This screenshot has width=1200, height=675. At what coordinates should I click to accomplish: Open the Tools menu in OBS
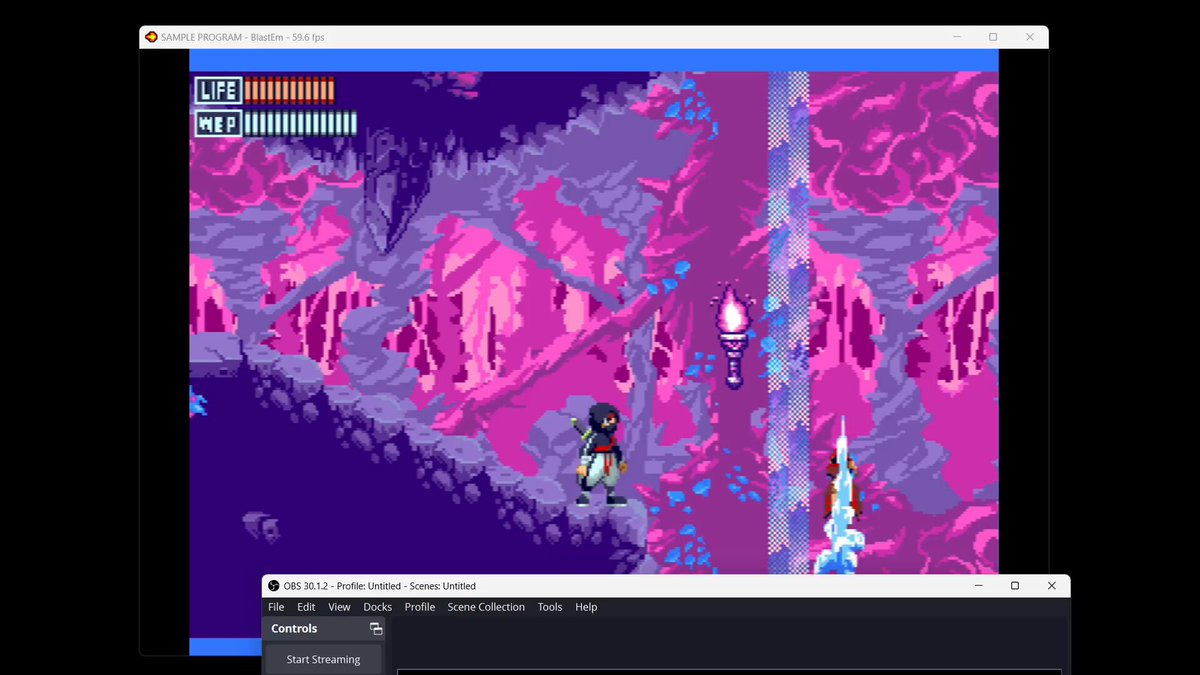coord(550,607)
